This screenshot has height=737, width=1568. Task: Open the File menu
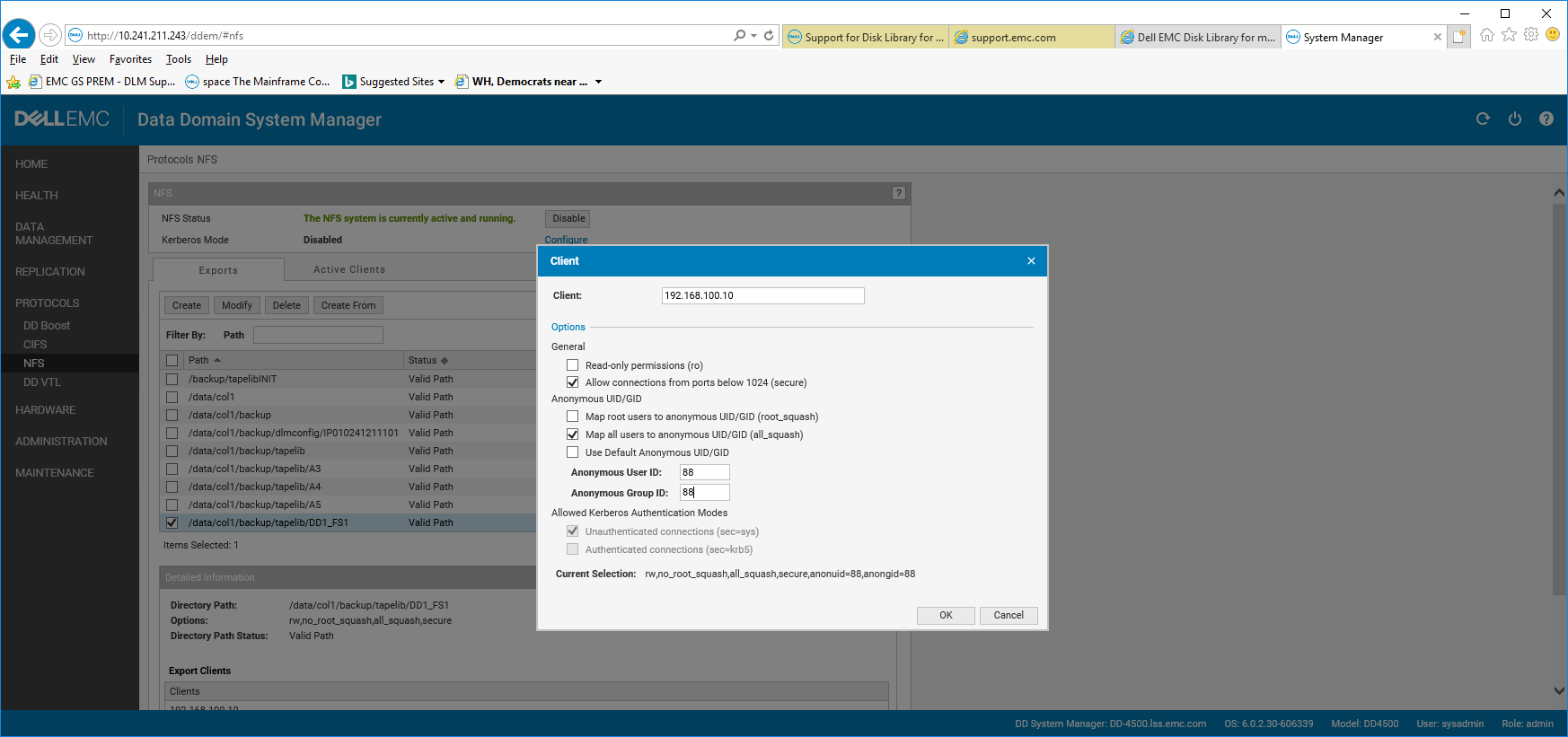coord(18,59)
